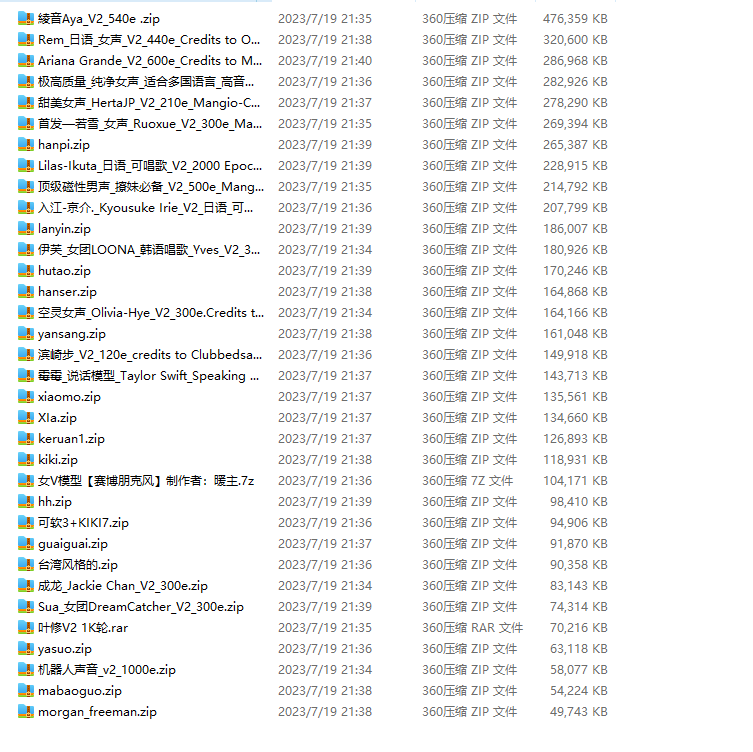The image size is (753, 752).
Task: Select the 台湾风格的.zip file name
Action: pos(78,565)
